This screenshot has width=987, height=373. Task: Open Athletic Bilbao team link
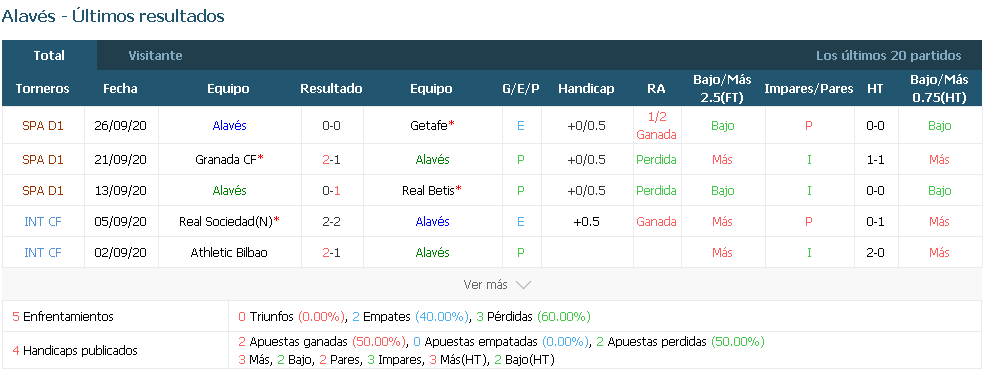(x=228, y=252)
